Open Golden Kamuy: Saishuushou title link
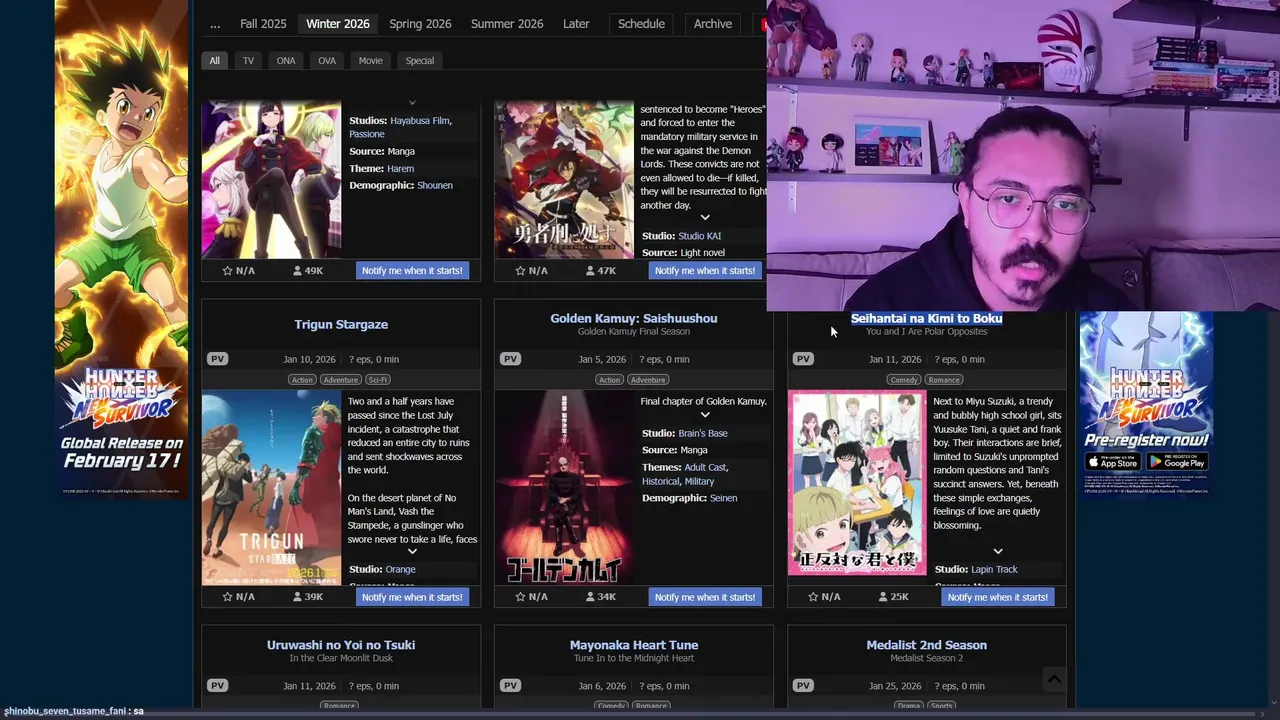 click(634, 319)
